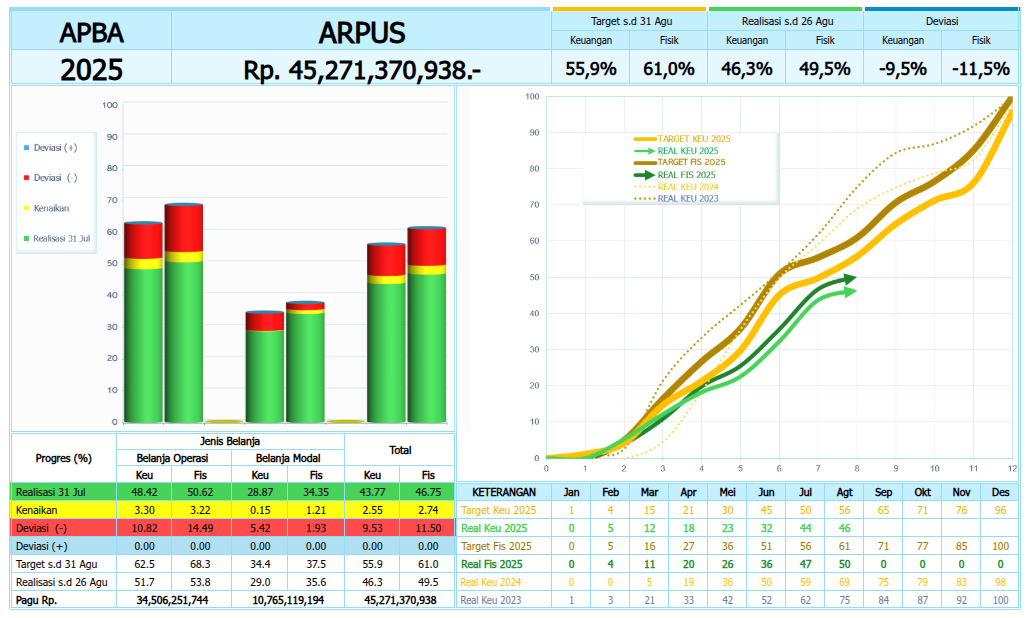Select the Pagu value 34,506,251,744 cell
The height and width of the screenshot is (618, 1031).
[x=172, y=600]
